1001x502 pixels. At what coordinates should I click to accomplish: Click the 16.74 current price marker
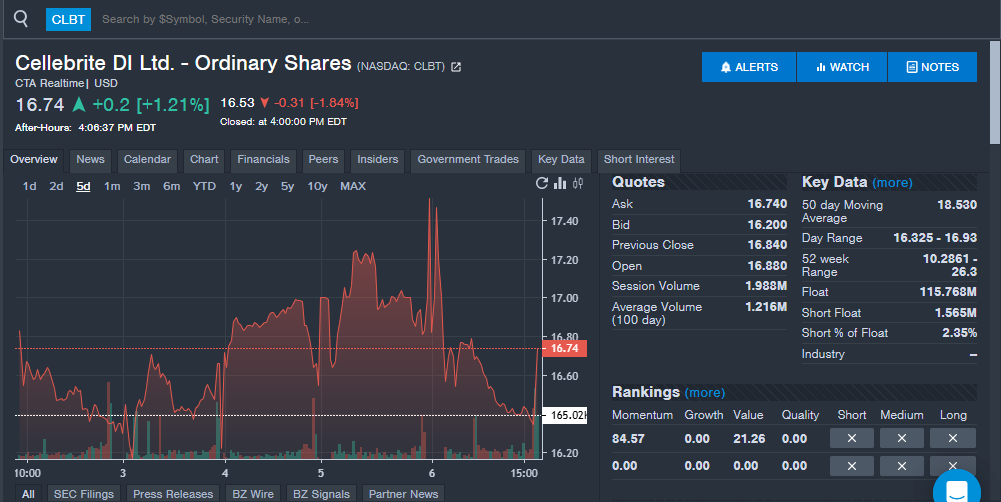tap(564, 348)
